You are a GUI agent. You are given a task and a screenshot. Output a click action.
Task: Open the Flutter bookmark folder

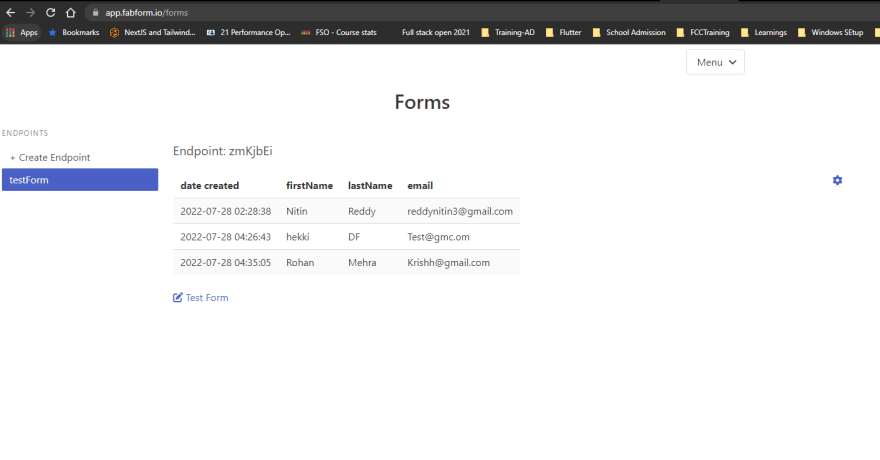pos(564,33)
